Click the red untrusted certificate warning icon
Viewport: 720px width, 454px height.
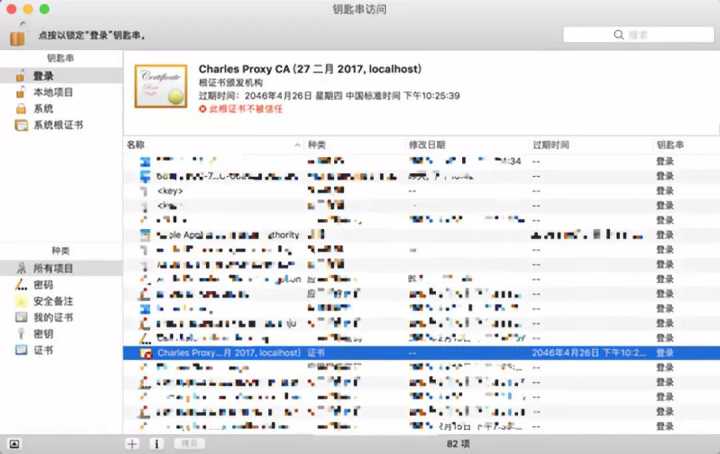[x=202, y=109]
